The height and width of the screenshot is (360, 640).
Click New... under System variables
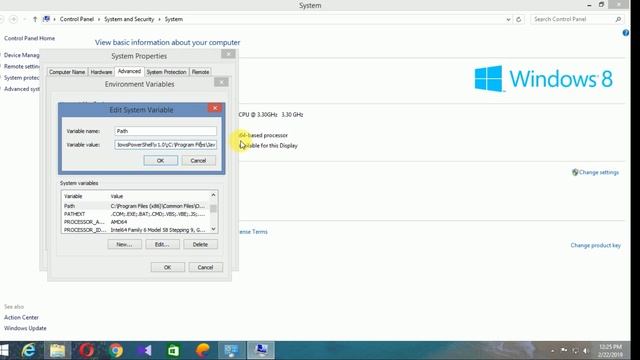124,244
